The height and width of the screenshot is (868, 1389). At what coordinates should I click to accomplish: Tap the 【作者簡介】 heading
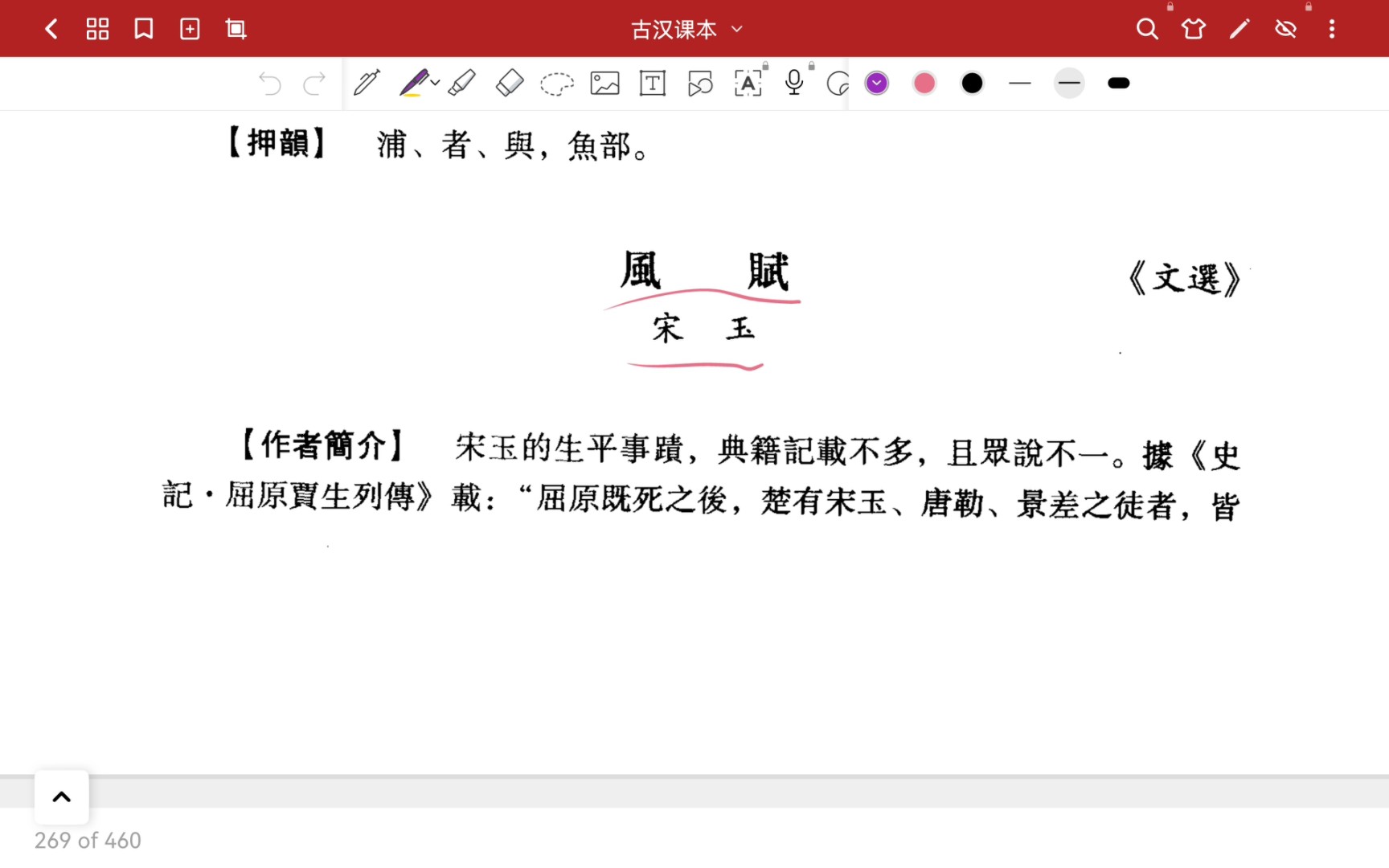[323, 445]
